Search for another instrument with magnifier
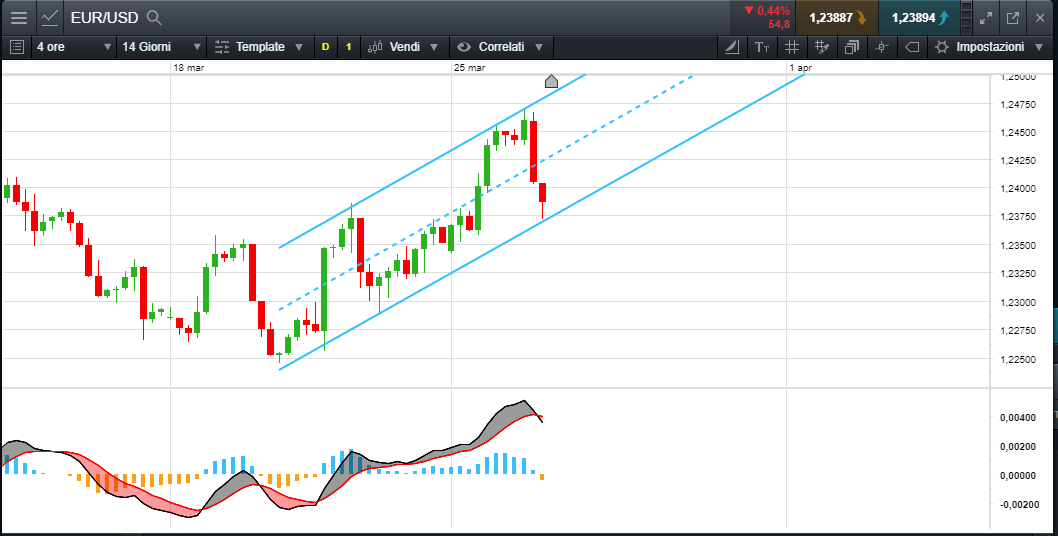Screen dimensions: 1058x536 click(154, 18)
